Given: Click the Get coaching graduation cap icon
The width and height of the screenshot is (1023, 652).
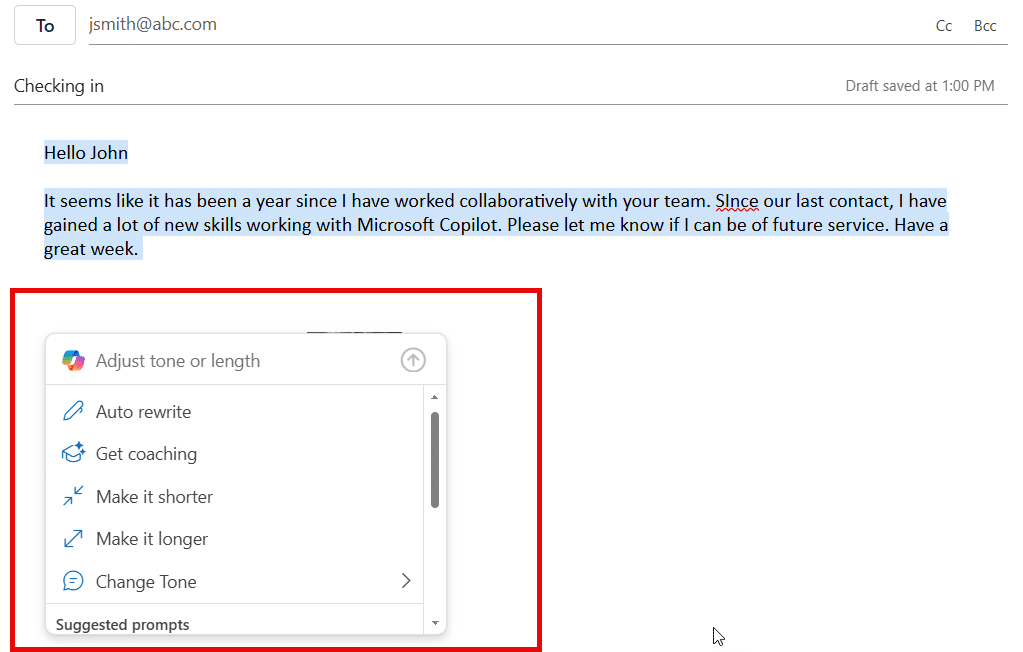Looking at the screenshot, I should click(73, 452).
